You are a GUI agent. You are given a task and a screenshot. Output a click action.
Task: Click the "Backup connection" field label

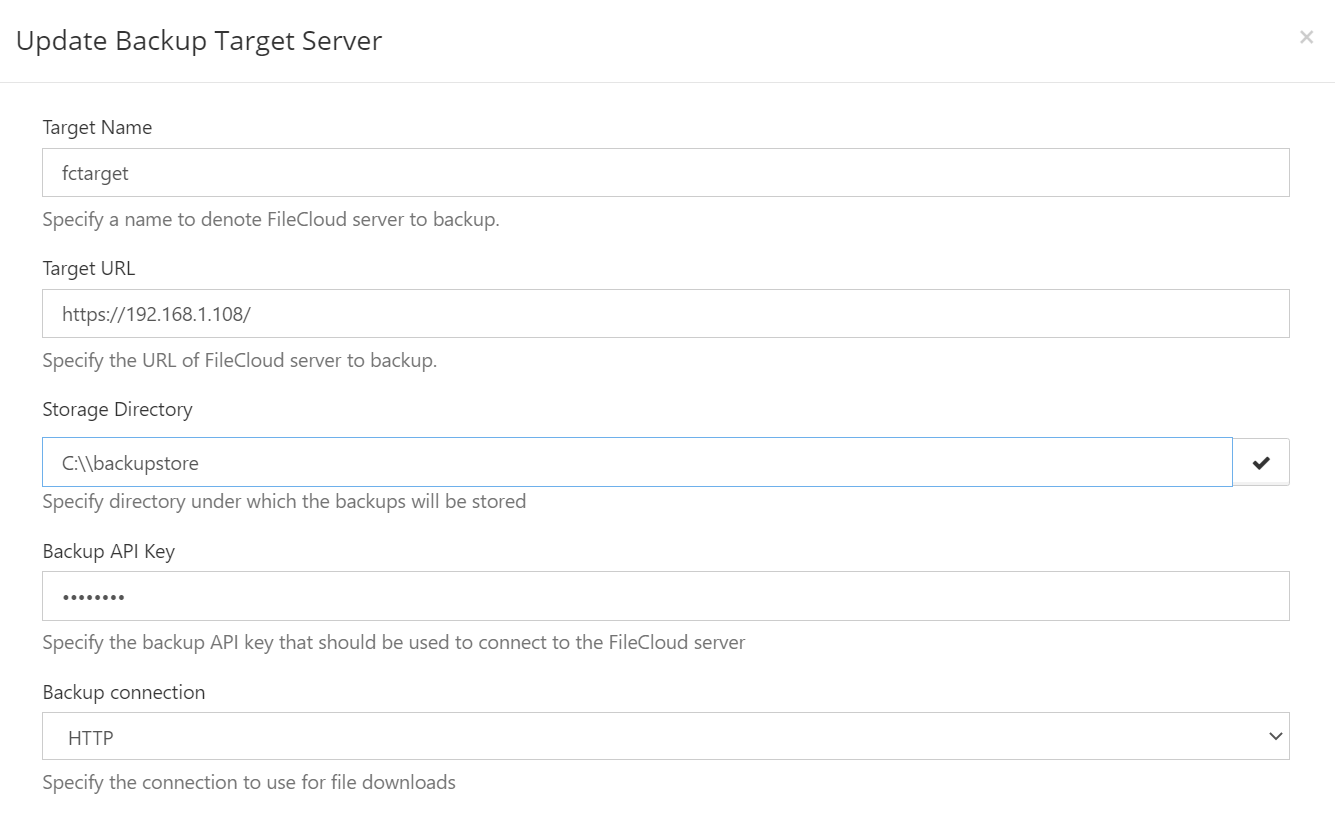tap(123, 692)
